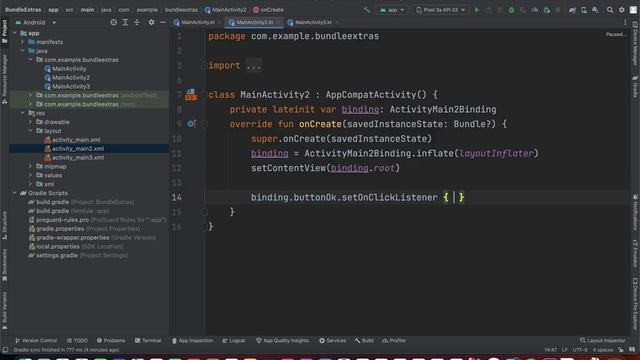Expand com.example.bundleextras (androidTest) package

tap(30, 95)
